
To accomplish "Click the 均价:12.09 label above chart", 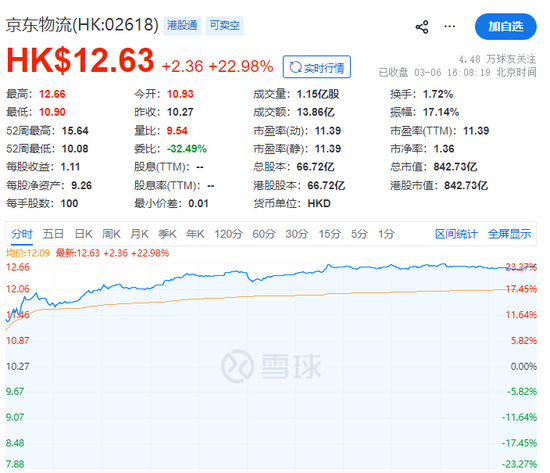I will 28,253.
